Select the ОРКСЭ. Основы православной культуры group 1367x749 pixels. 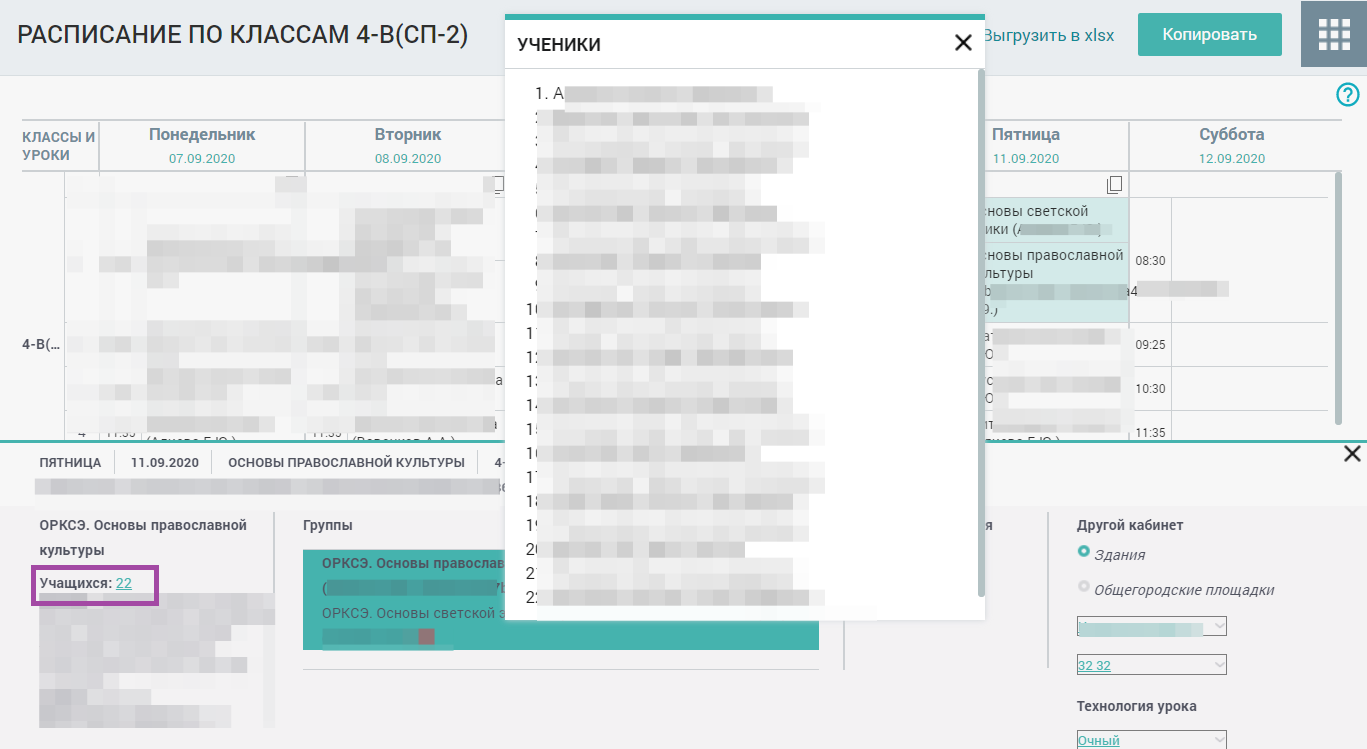415,573
